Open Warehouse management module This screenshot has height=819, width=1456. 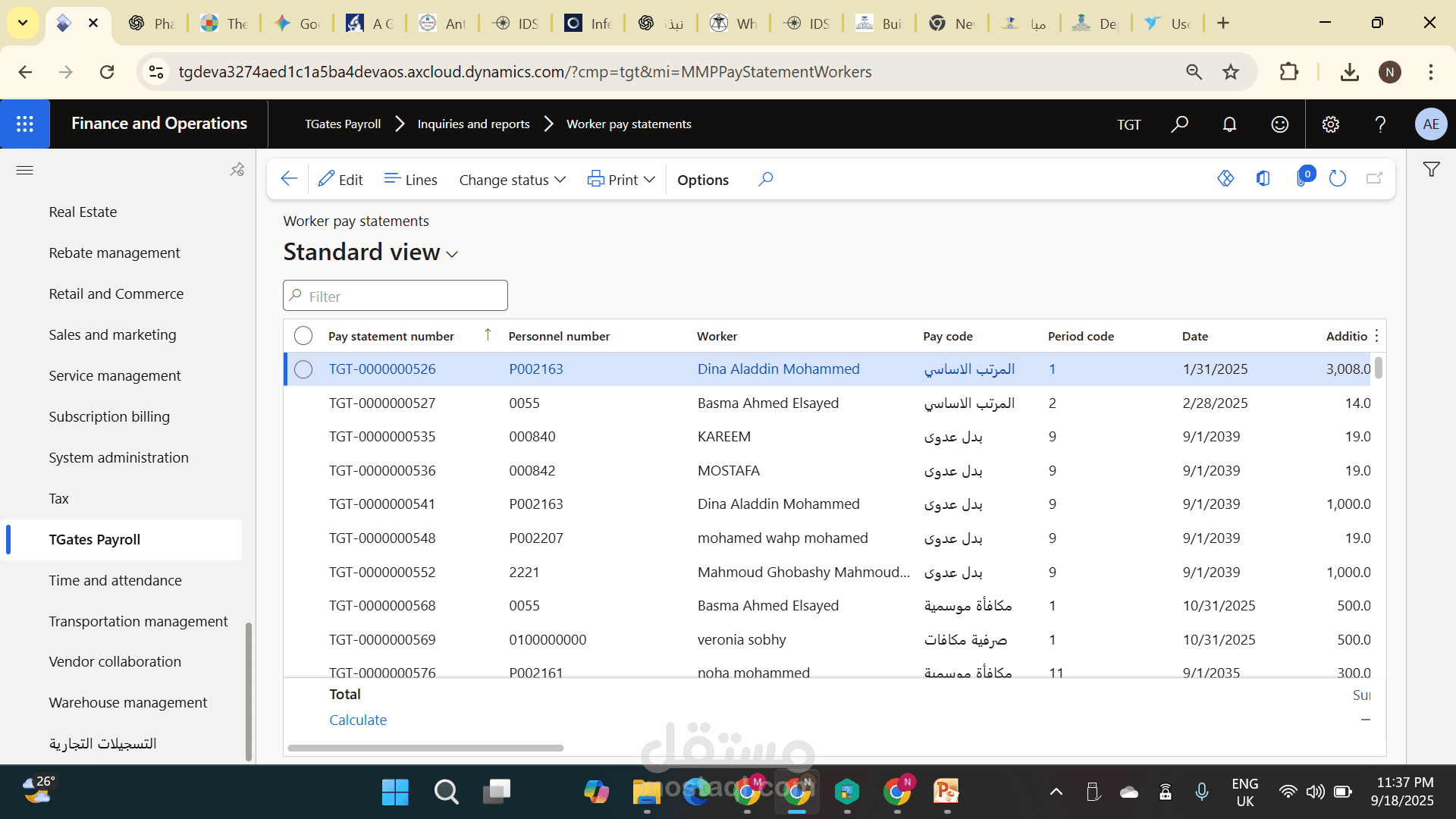click(127, 703)
